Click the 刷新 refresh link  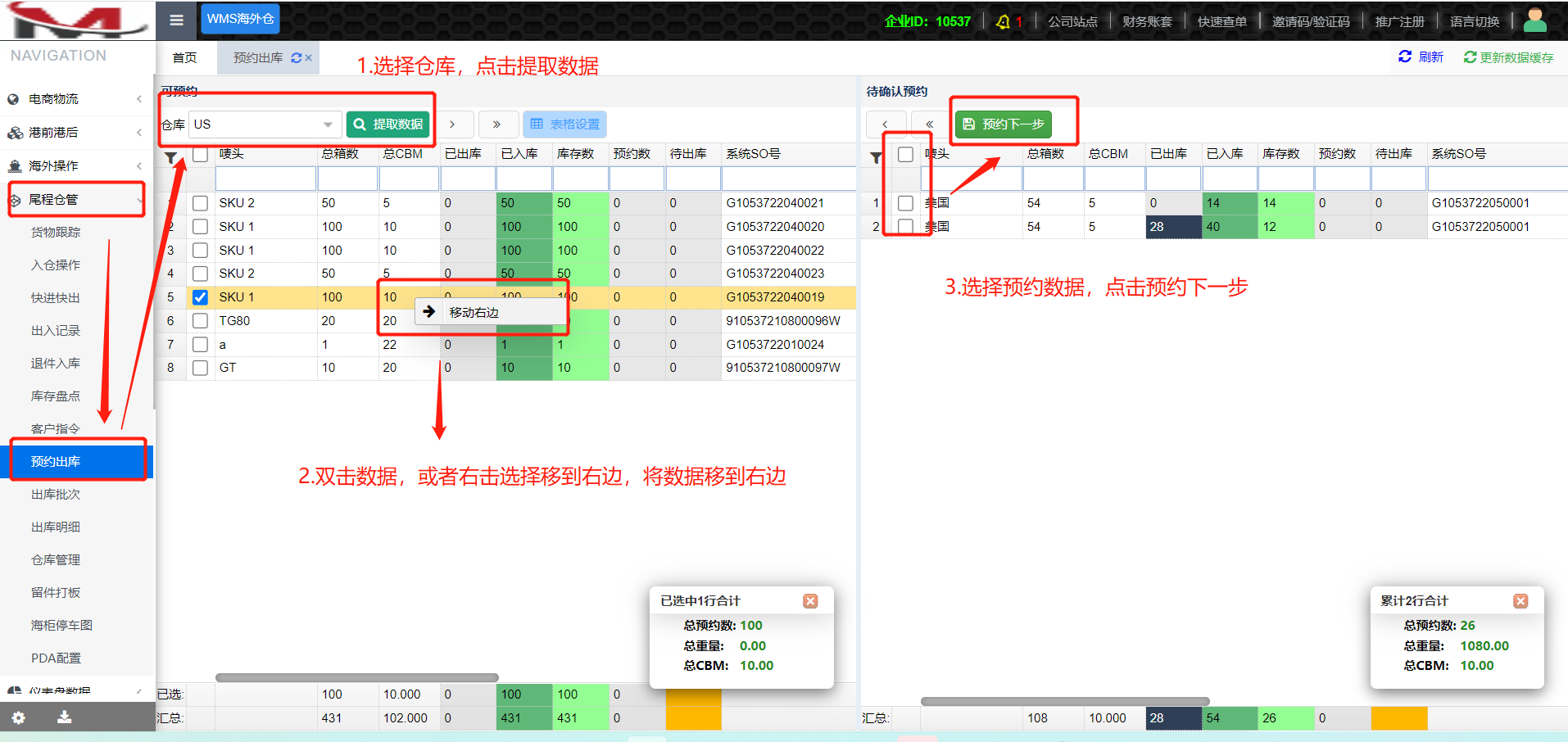1421,57
